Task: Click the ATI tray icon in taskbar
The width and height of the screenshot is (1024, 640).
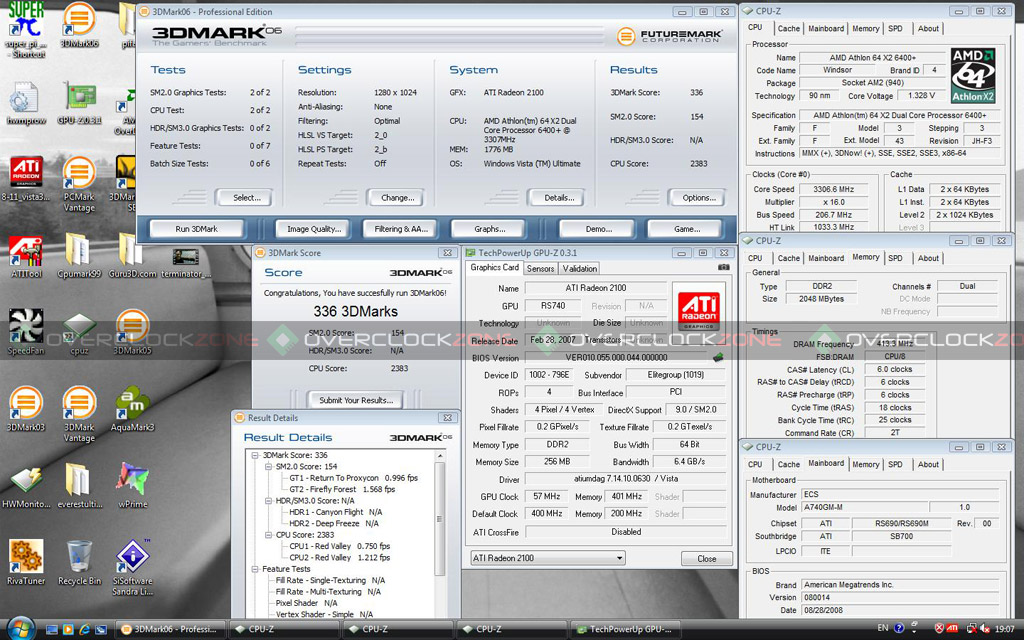Action: click(x=952, y=628)
